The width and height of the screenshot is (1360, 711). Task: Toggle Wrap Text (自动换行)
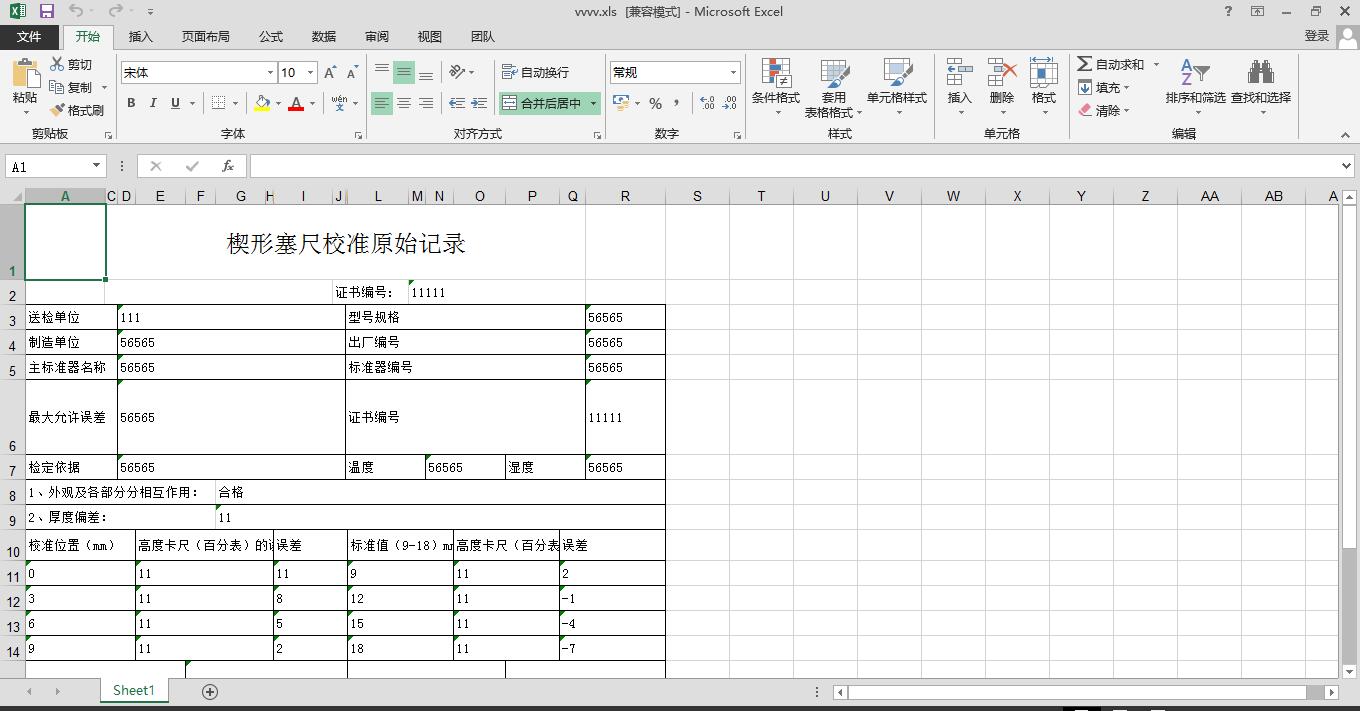(535, 72)
